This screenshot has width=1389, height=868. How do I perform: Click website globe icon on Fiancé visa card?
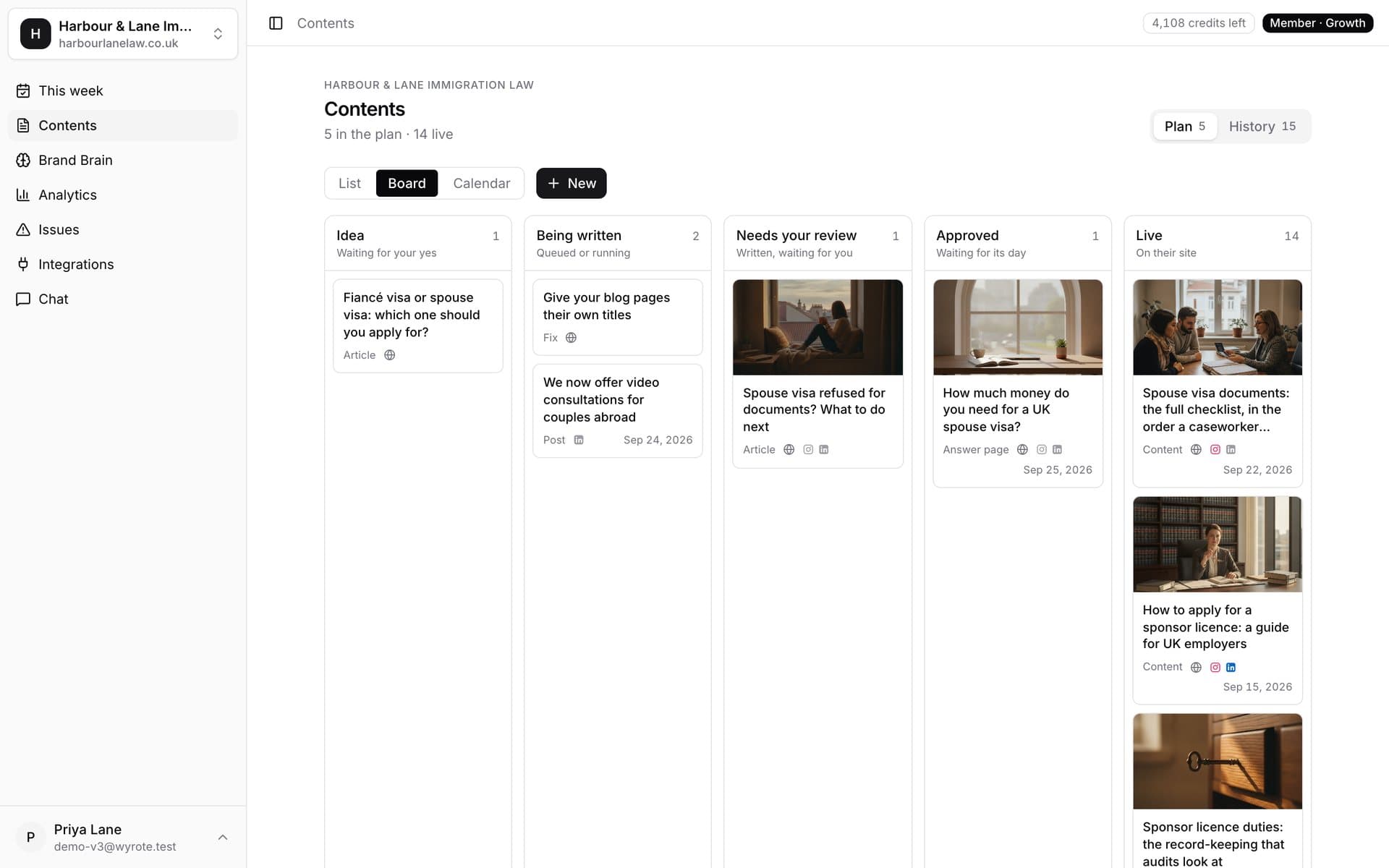point(389,355)
